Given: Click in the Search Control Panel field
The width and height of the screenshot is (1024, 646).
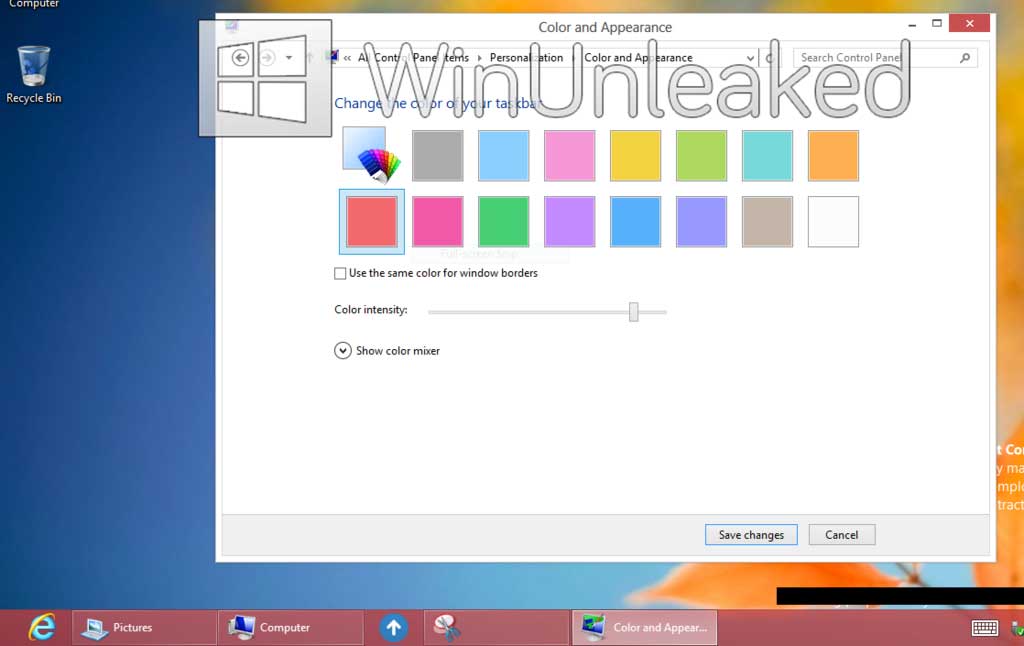Looking at the screenshot, I should (x=875, y=58).
